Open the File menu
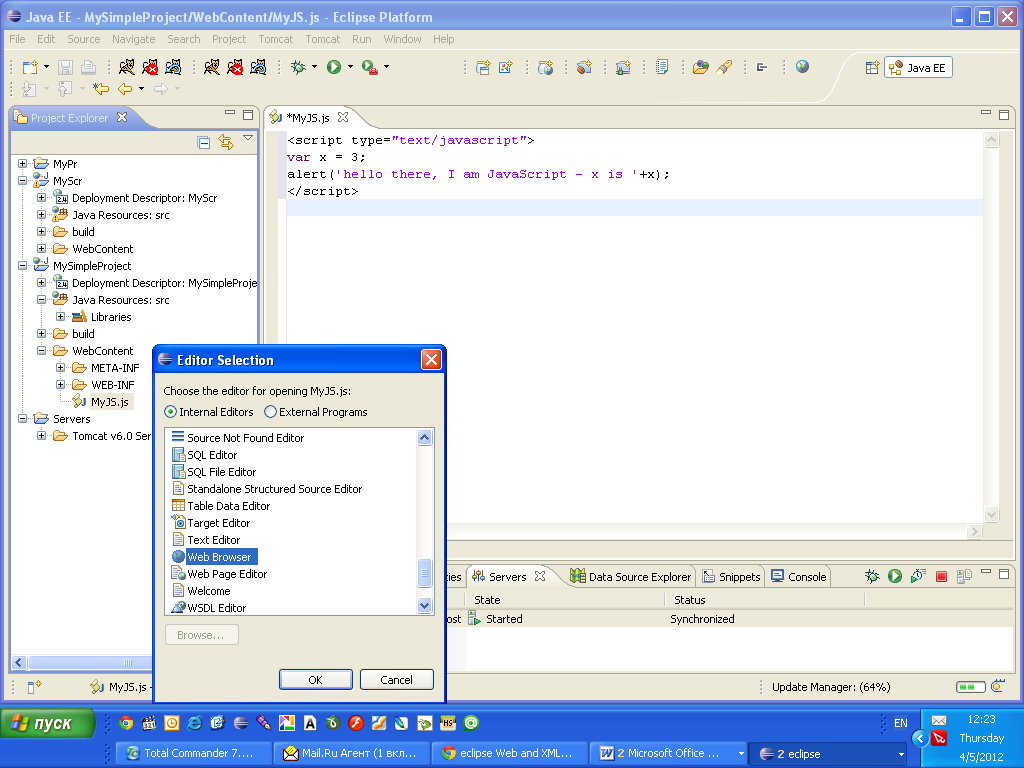 [17, 39]
